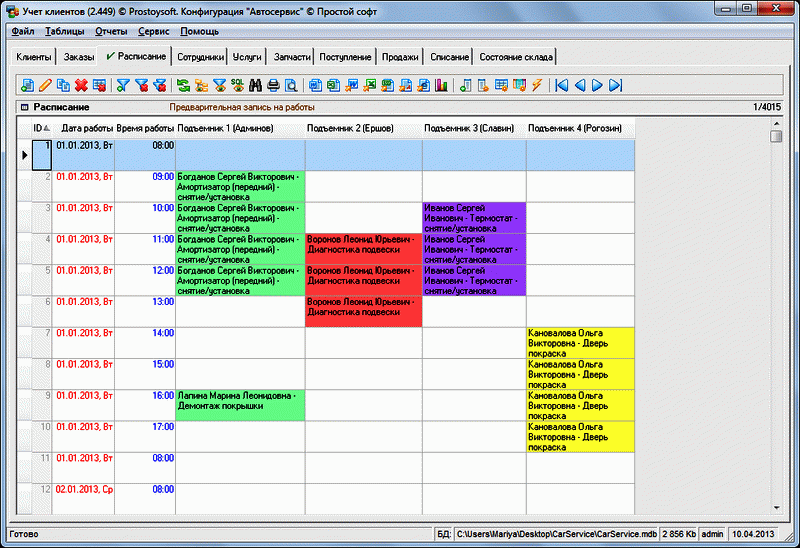The height and width of the screenshot is (548, 800).
Task: Collapse the Расписание panel header icon
Action: click(x=24, y=107)
